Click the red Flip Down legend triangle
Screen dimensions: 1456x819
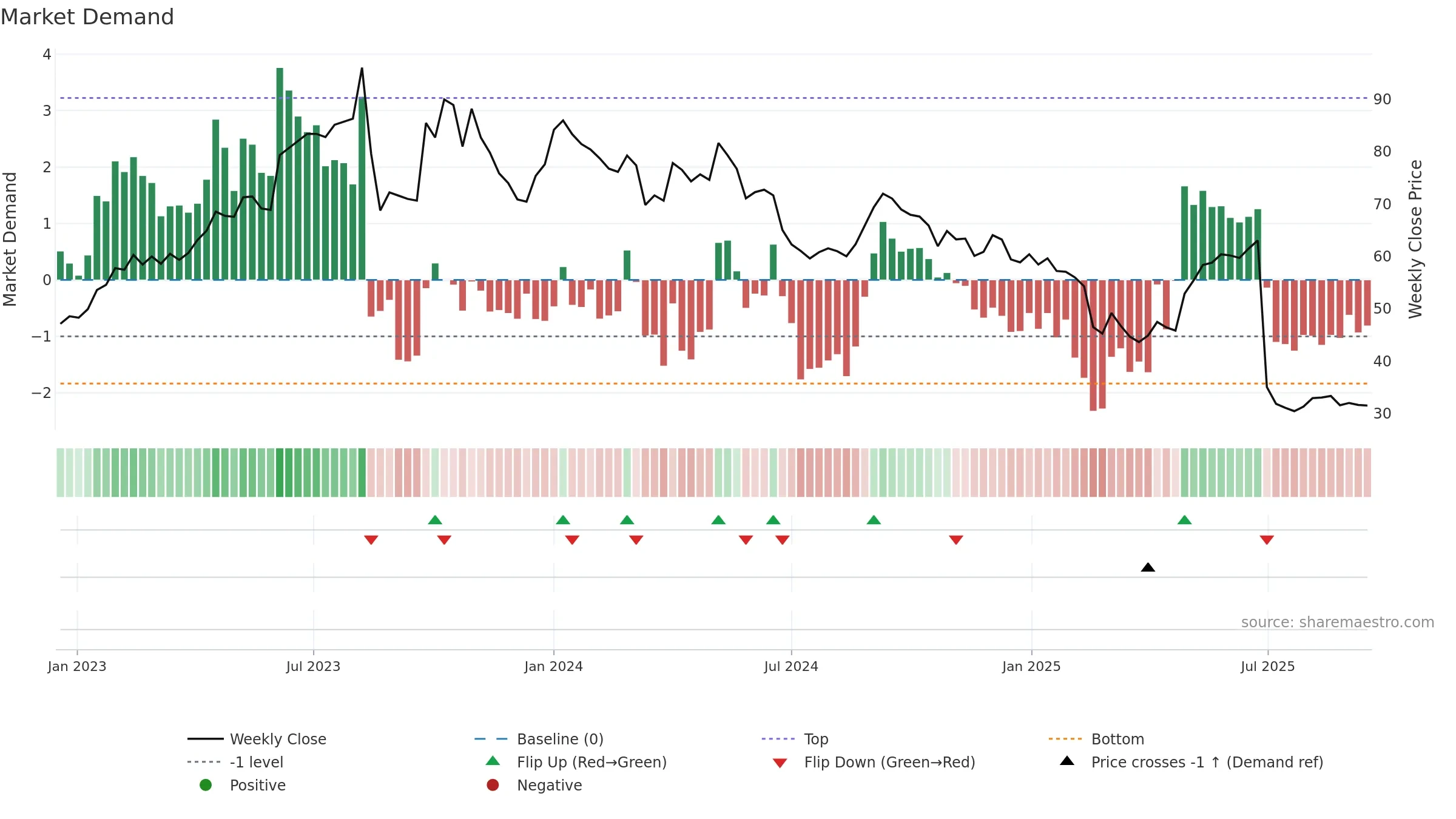pyautogui.click(x=780, y=763)
